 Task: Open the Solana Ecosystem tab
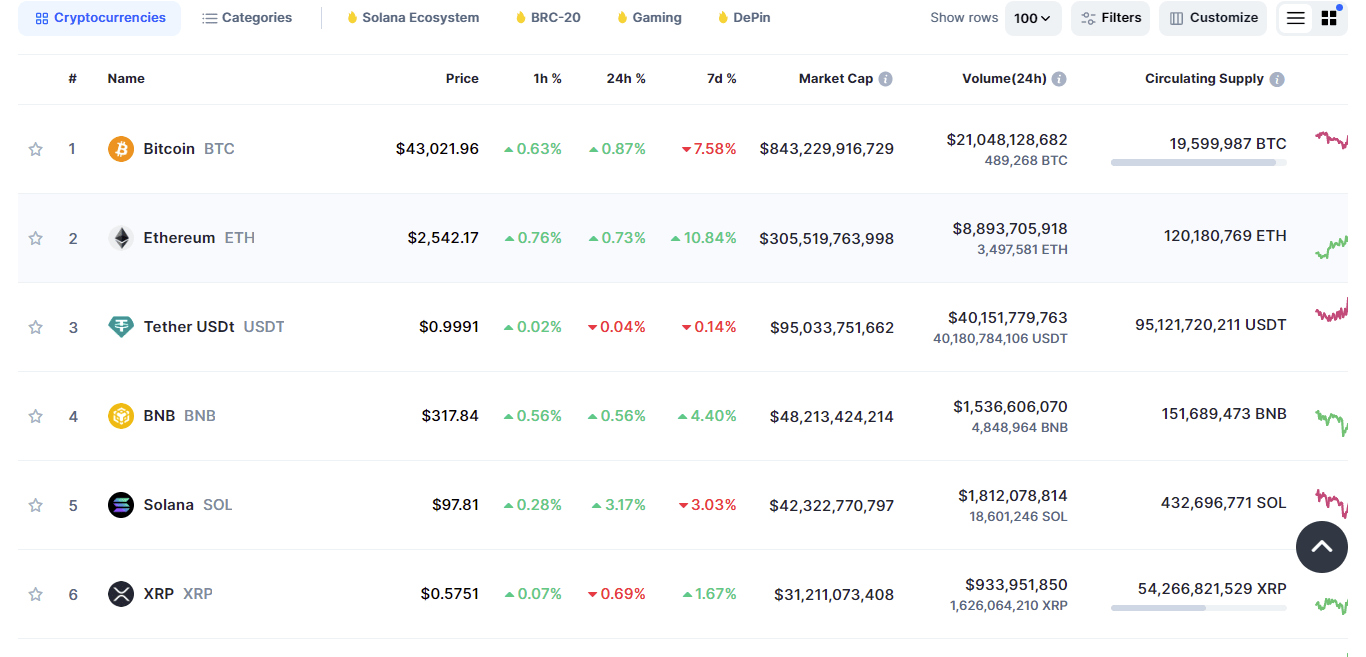[413, 18]
